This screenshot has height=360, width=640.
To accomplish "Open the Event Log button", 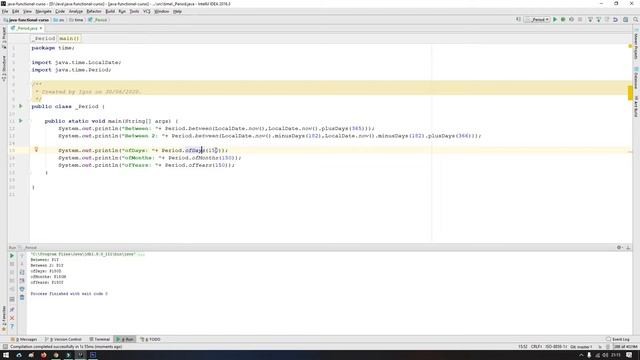I will point(618,339).
